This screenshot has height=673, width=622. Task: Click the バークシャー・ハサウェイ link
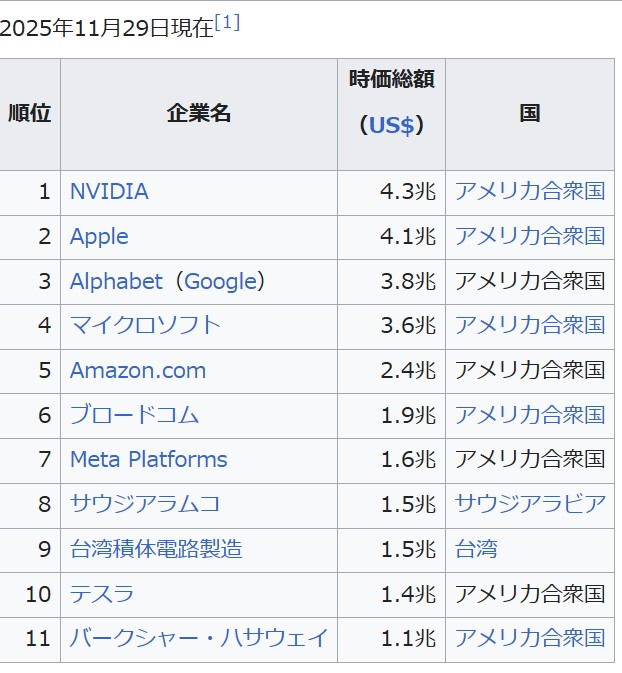(x=199, y=638)
